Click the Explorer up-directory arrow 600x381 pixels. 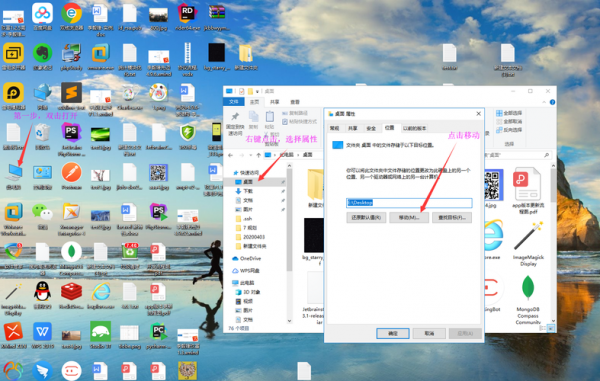259,155
